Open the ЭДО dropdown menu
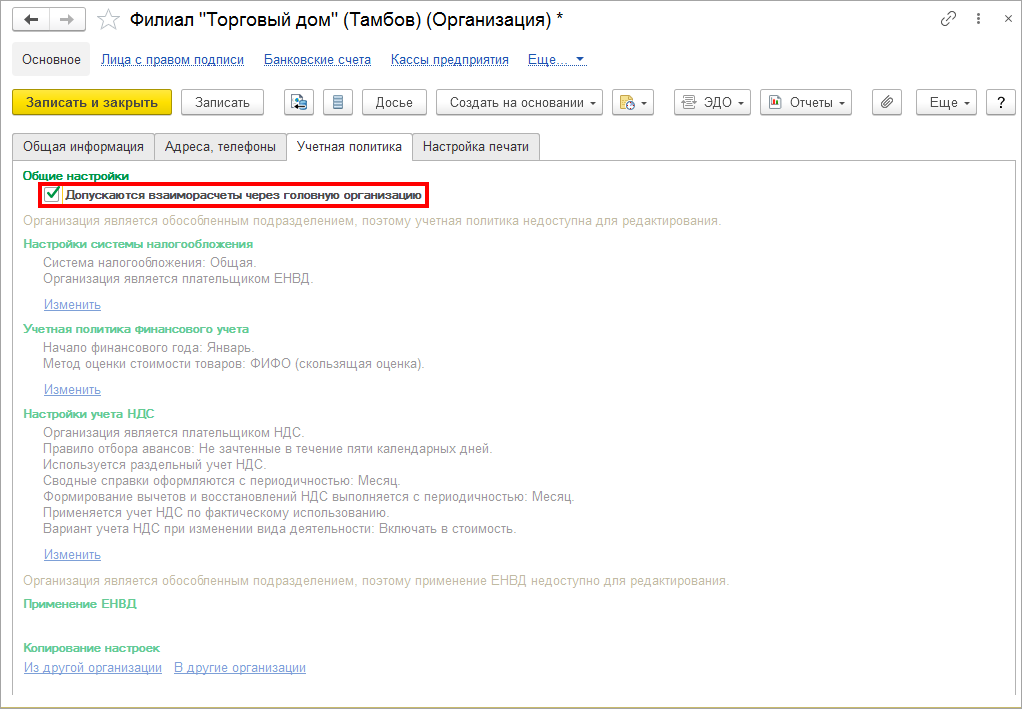 [712, 102]
